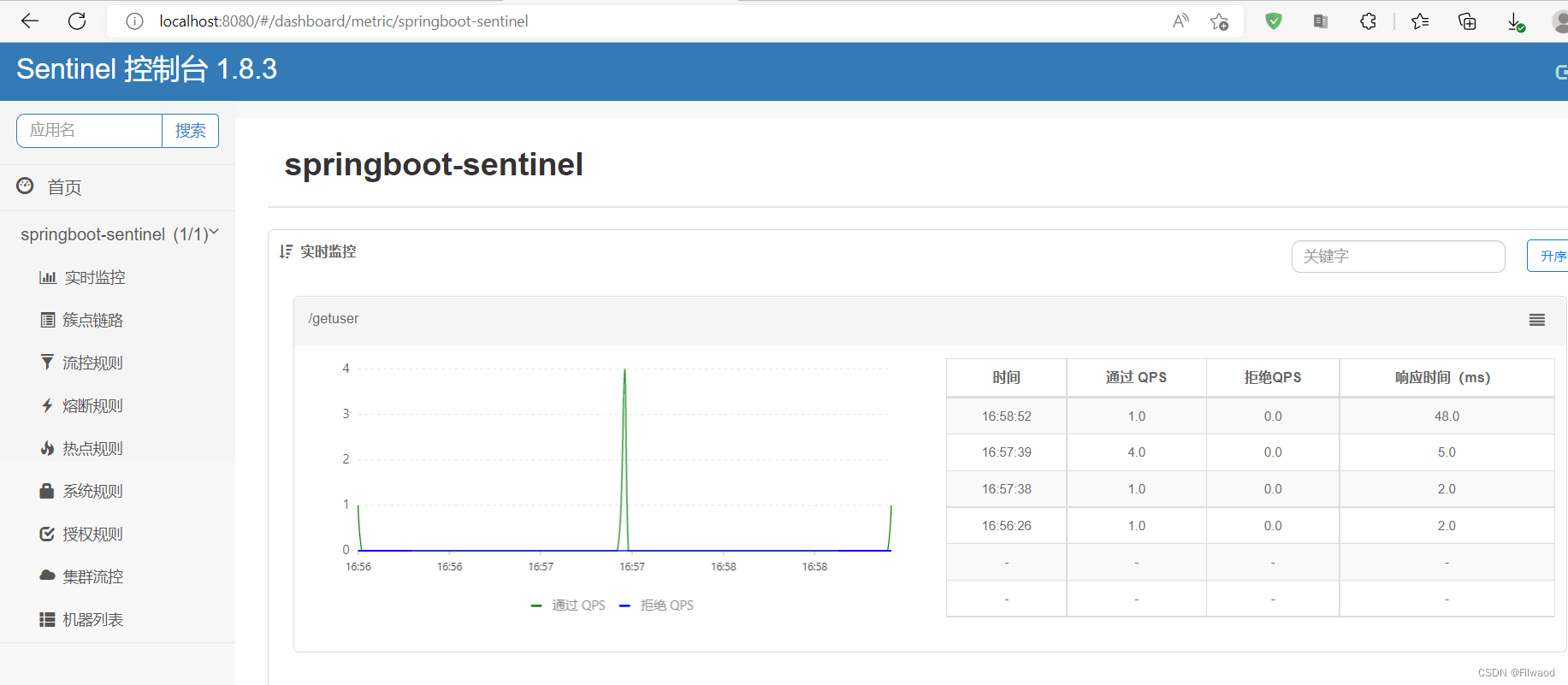Open the collections icon
This screenshot has width=1568, height=685.
[x=1467, y=21]
